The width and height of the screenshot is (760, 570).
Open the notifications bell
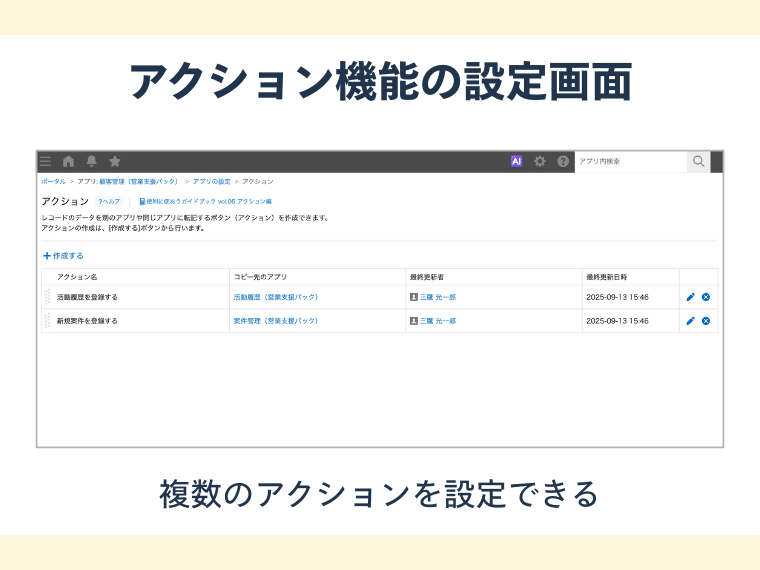(91, 161)
